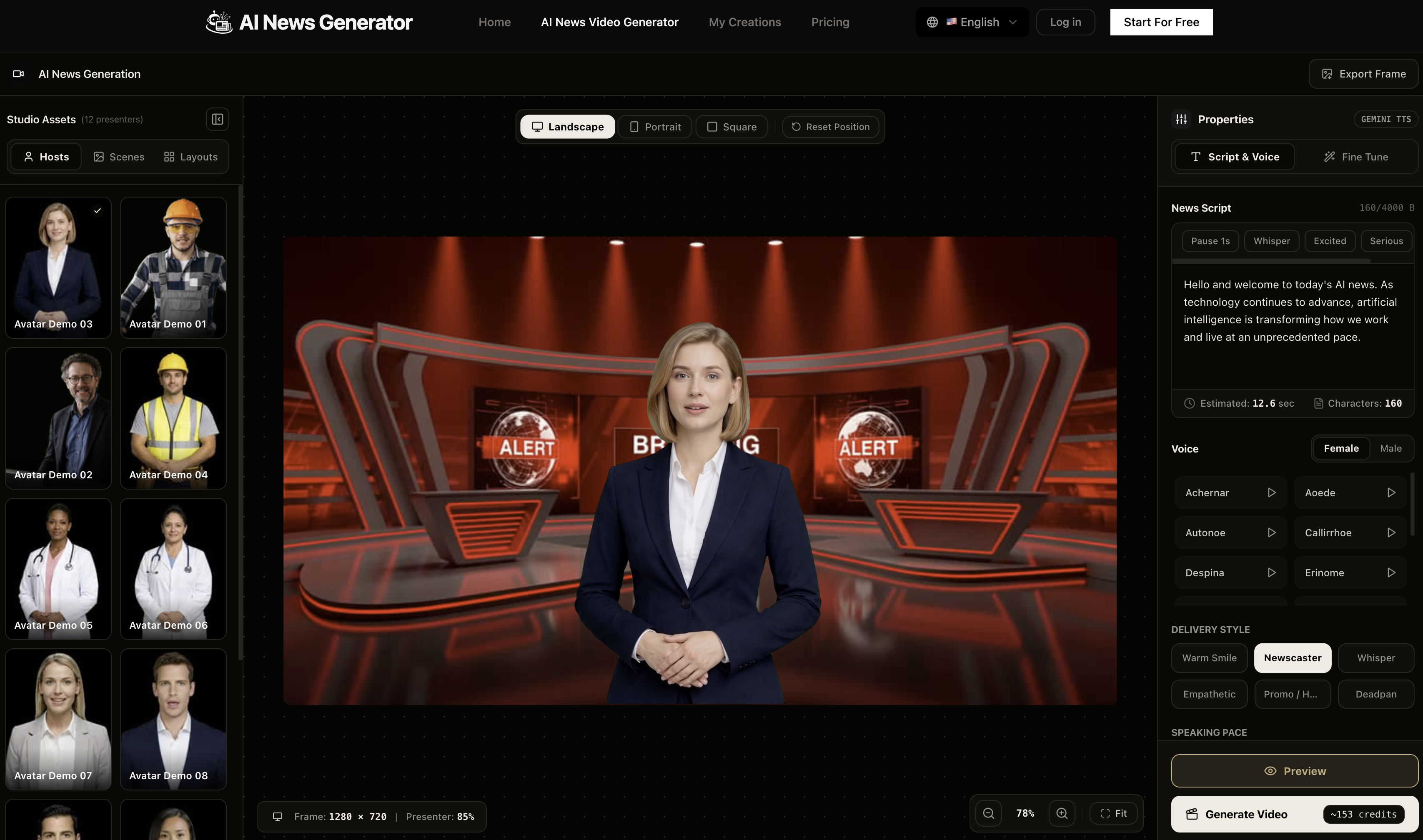Switch to the Layouts tab
Screen dimensions: 1423x840
(191, 157)
